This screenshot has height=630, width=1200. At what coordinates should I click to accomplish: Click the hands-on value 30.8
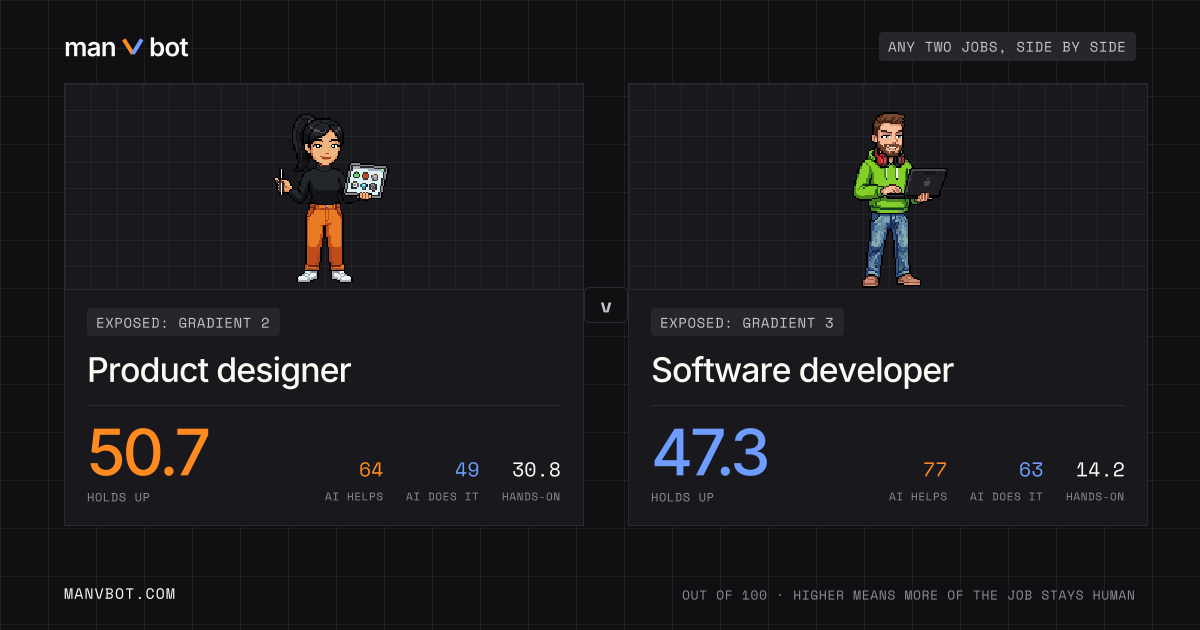536,470
